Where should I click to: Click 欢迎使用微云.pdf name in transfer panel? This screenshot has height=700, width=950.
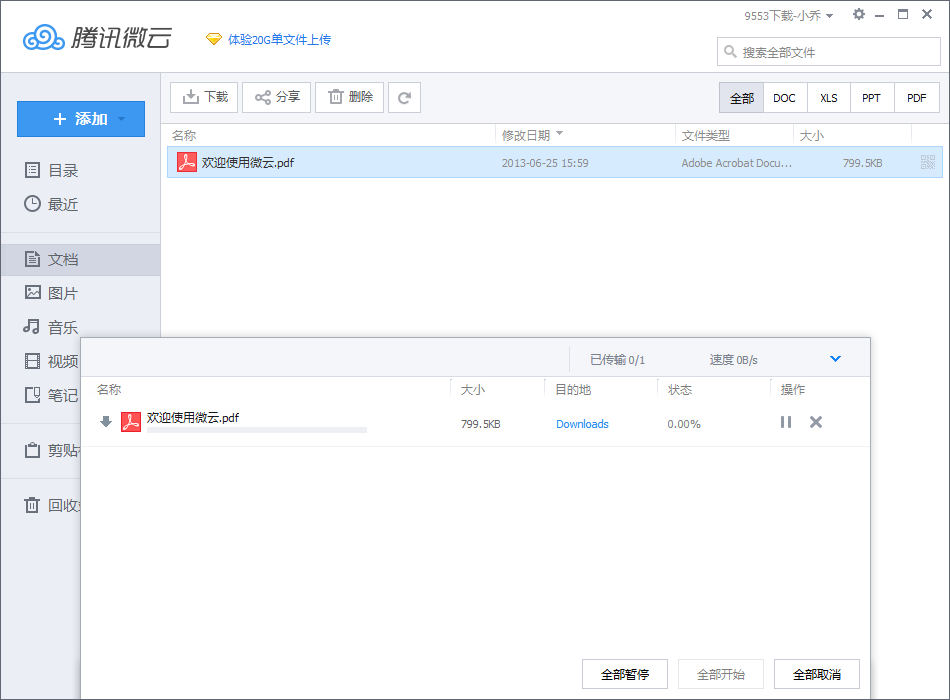[x=193, y=418]
